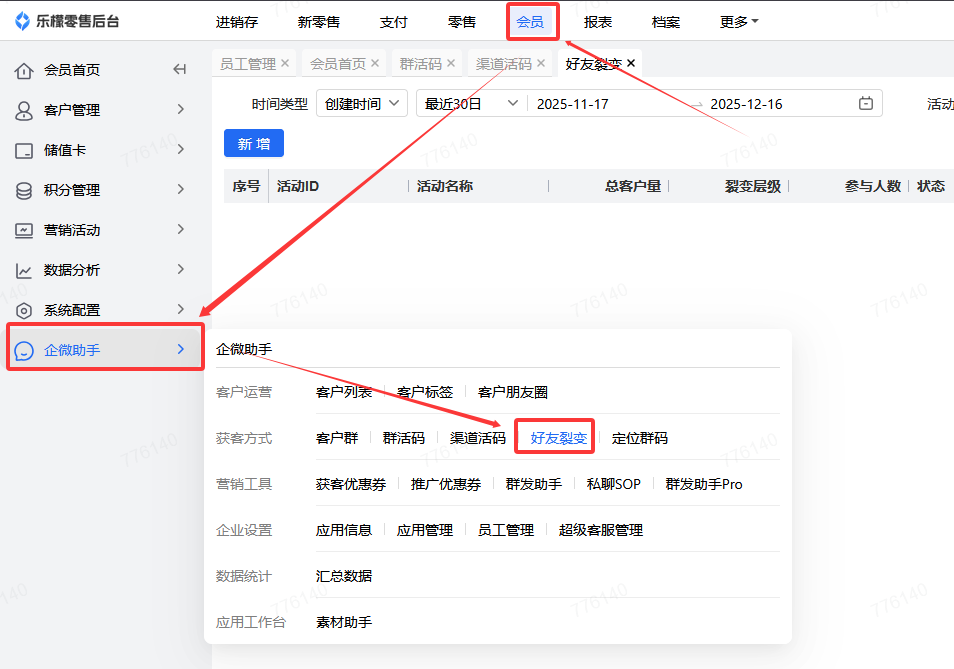954x669 pixels.
Task: Close the 渠道活码 tab
Action: (x=541, y=63)
